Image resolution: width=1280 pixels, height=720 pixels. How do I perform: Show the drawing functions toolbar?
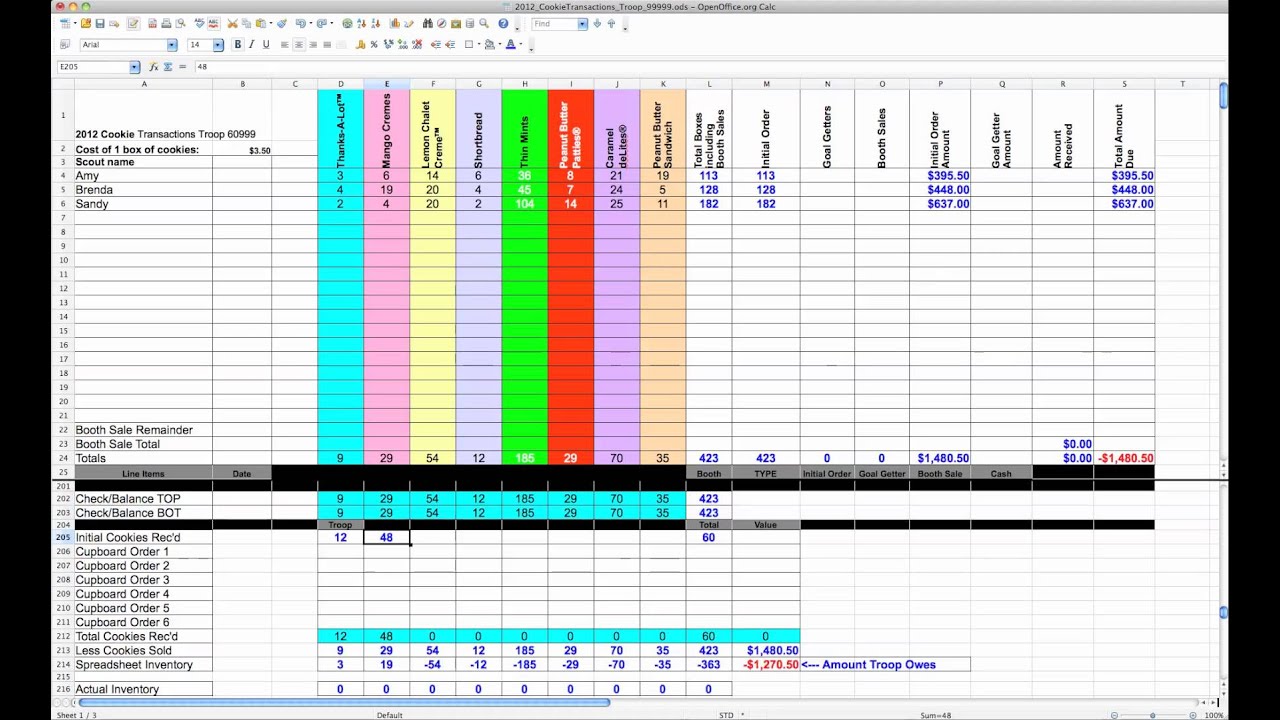[x=408, y=23]
